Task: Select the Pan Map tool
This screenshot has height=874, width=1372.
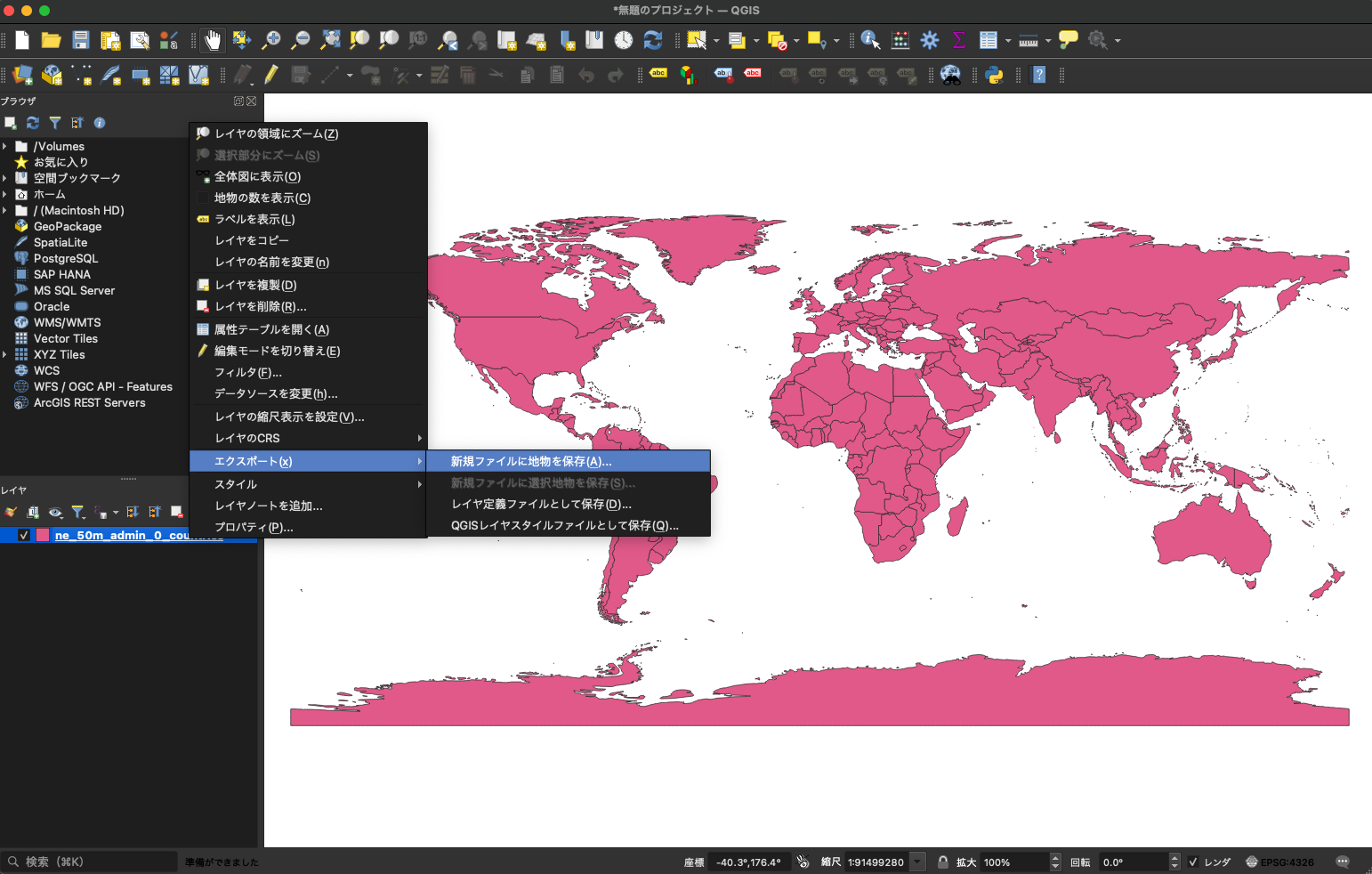Action: 212,40
